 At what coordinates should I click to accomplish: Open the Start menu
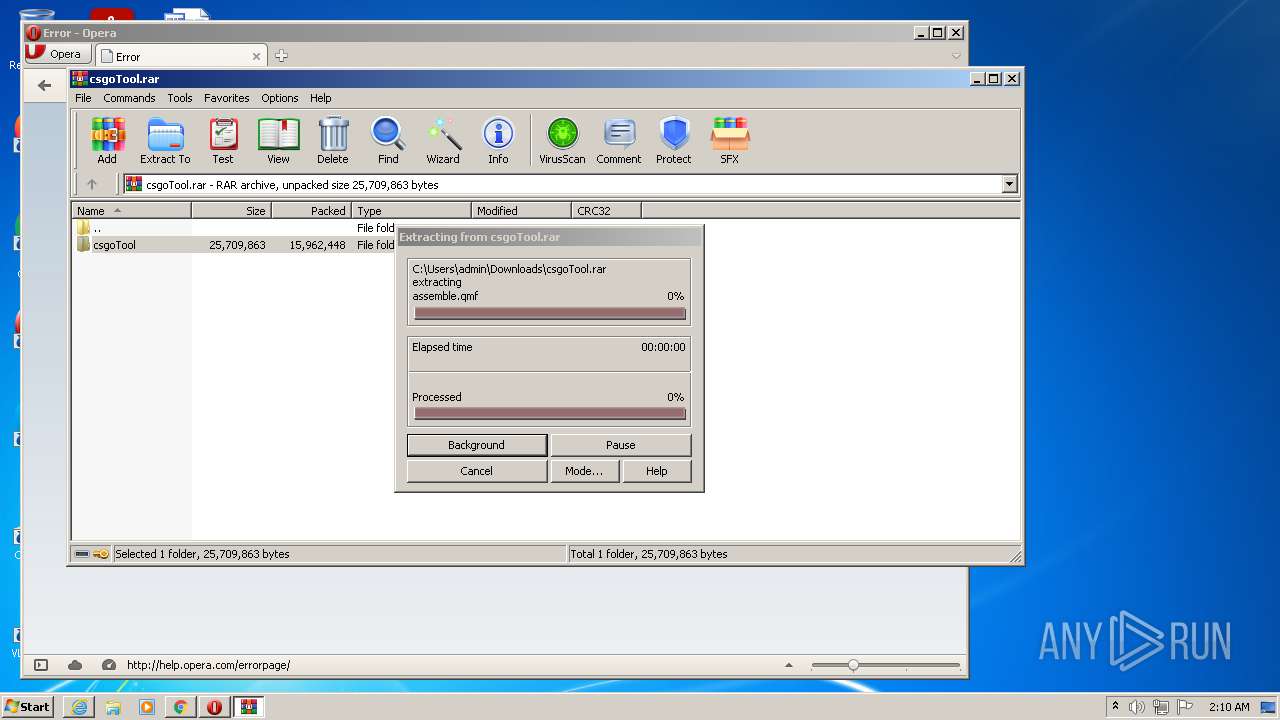click(x=27, y=707)
